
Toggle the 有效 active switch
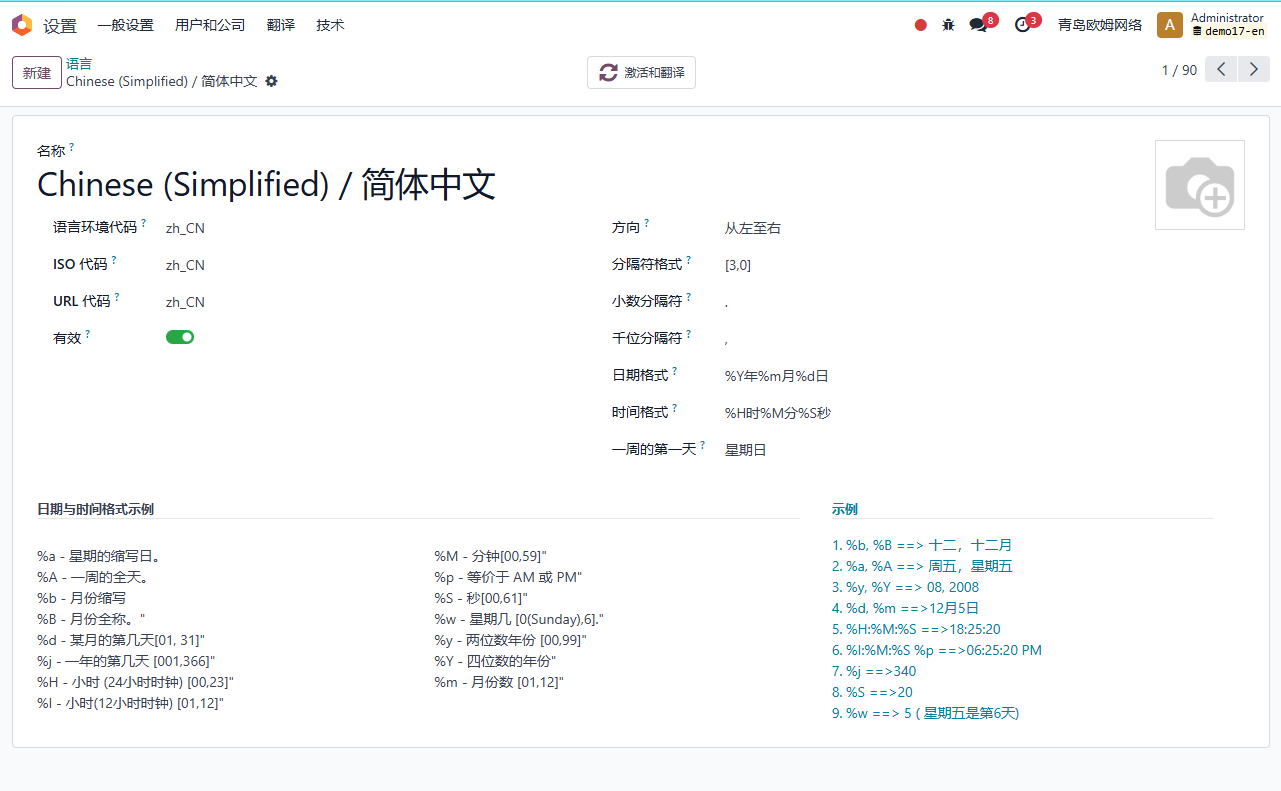[180, 337]
